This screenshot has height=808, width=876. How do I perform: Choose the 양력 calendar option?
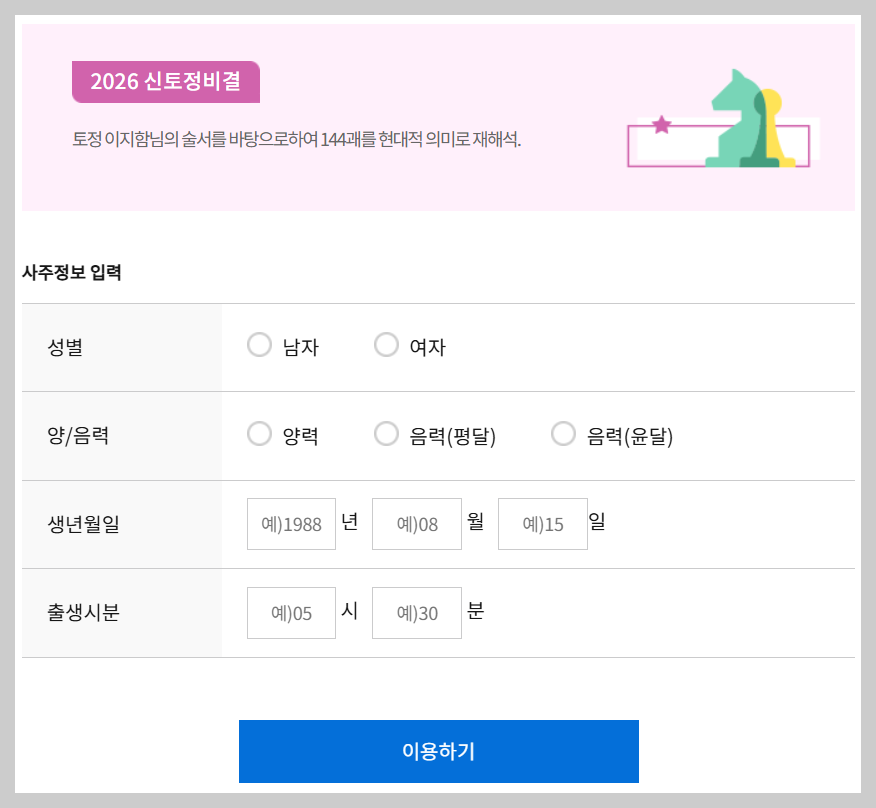click(260, 434)
